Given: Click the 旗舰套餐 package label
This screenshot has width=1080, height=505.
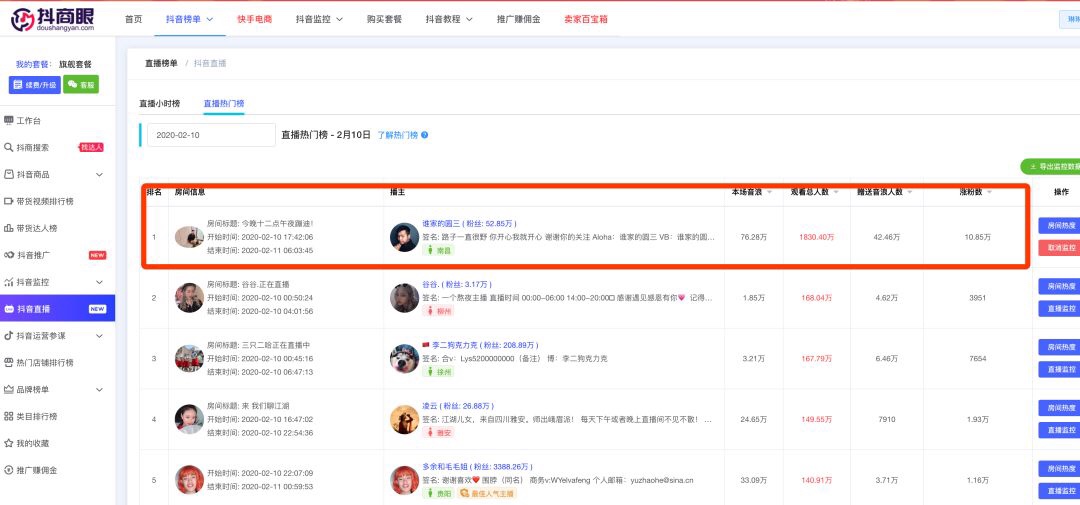Looking at the screenshot, I should pos(74,64).
